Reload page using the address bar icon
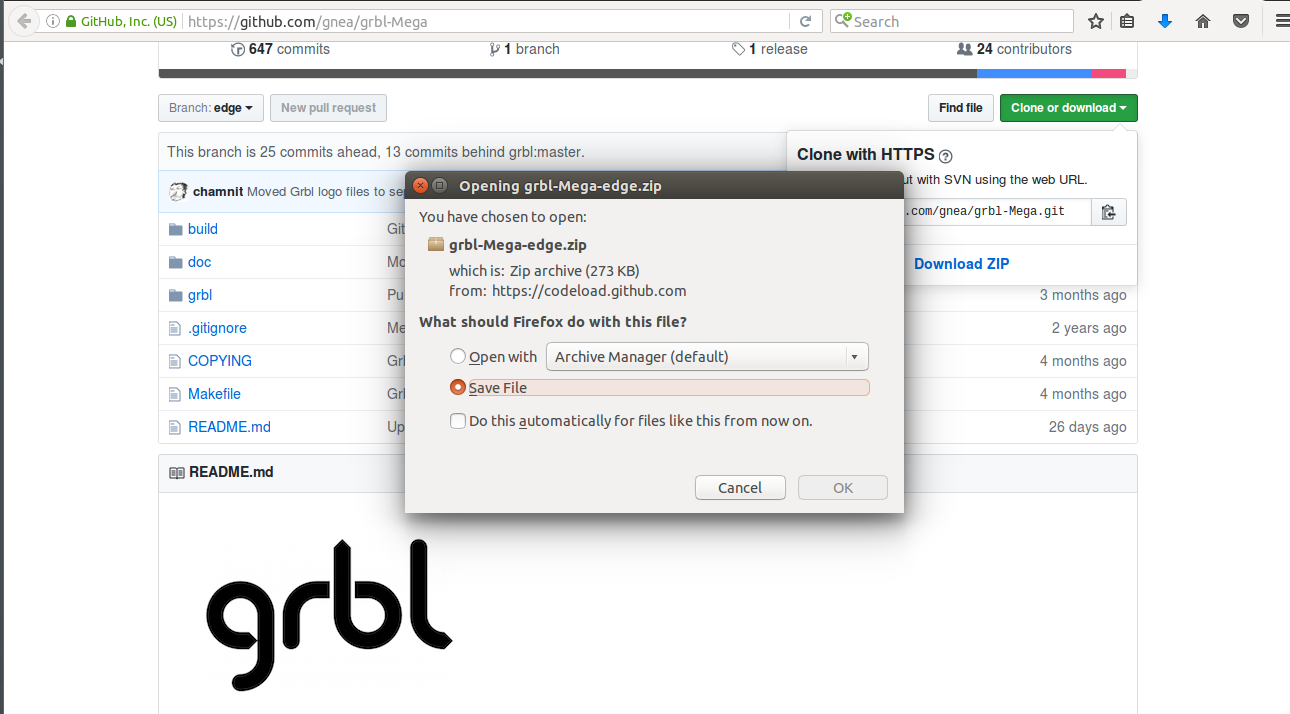 pos(805,21)
